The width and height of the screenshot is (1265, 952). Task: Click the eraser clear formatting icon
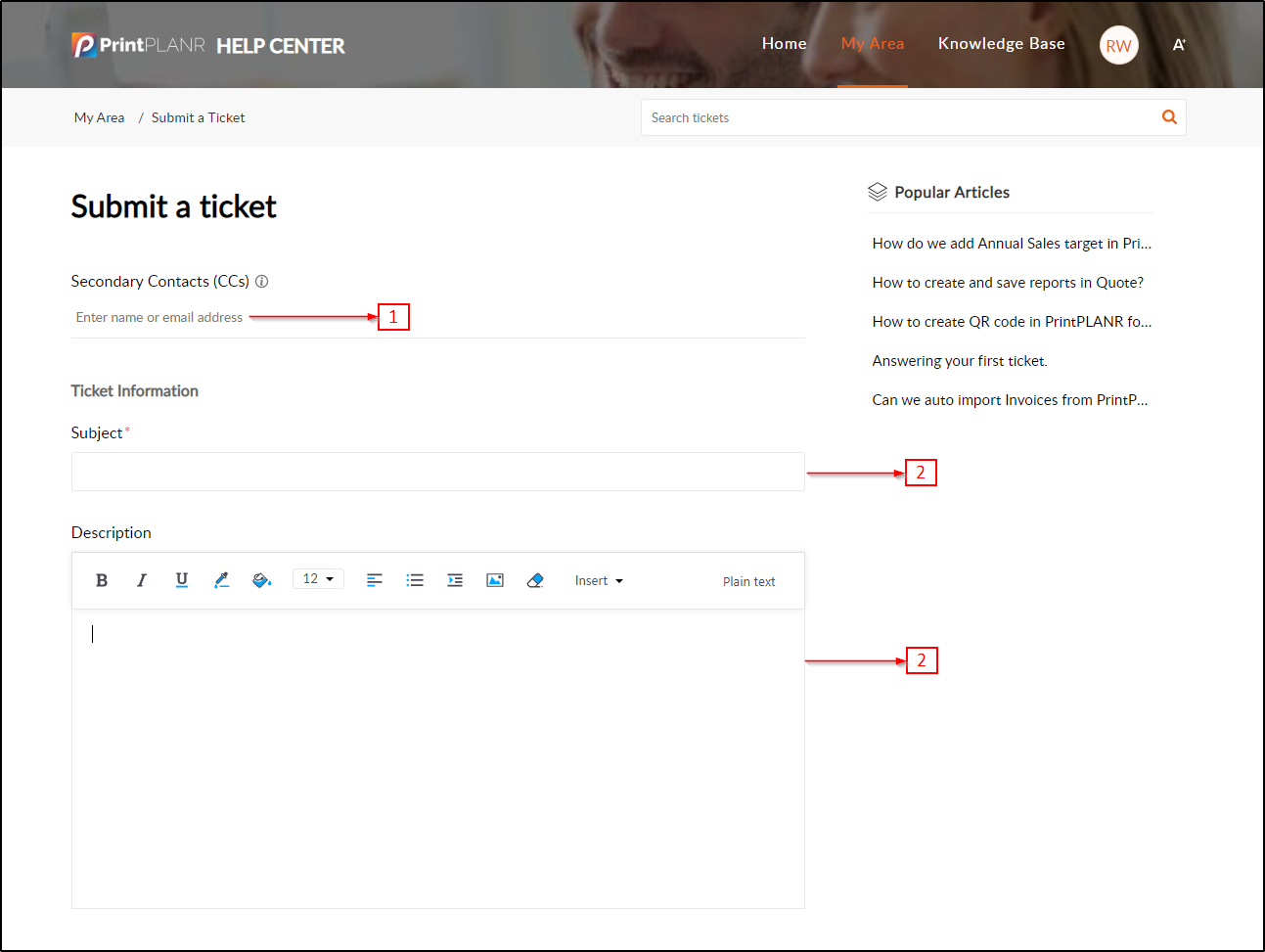[x=535, y=580]
